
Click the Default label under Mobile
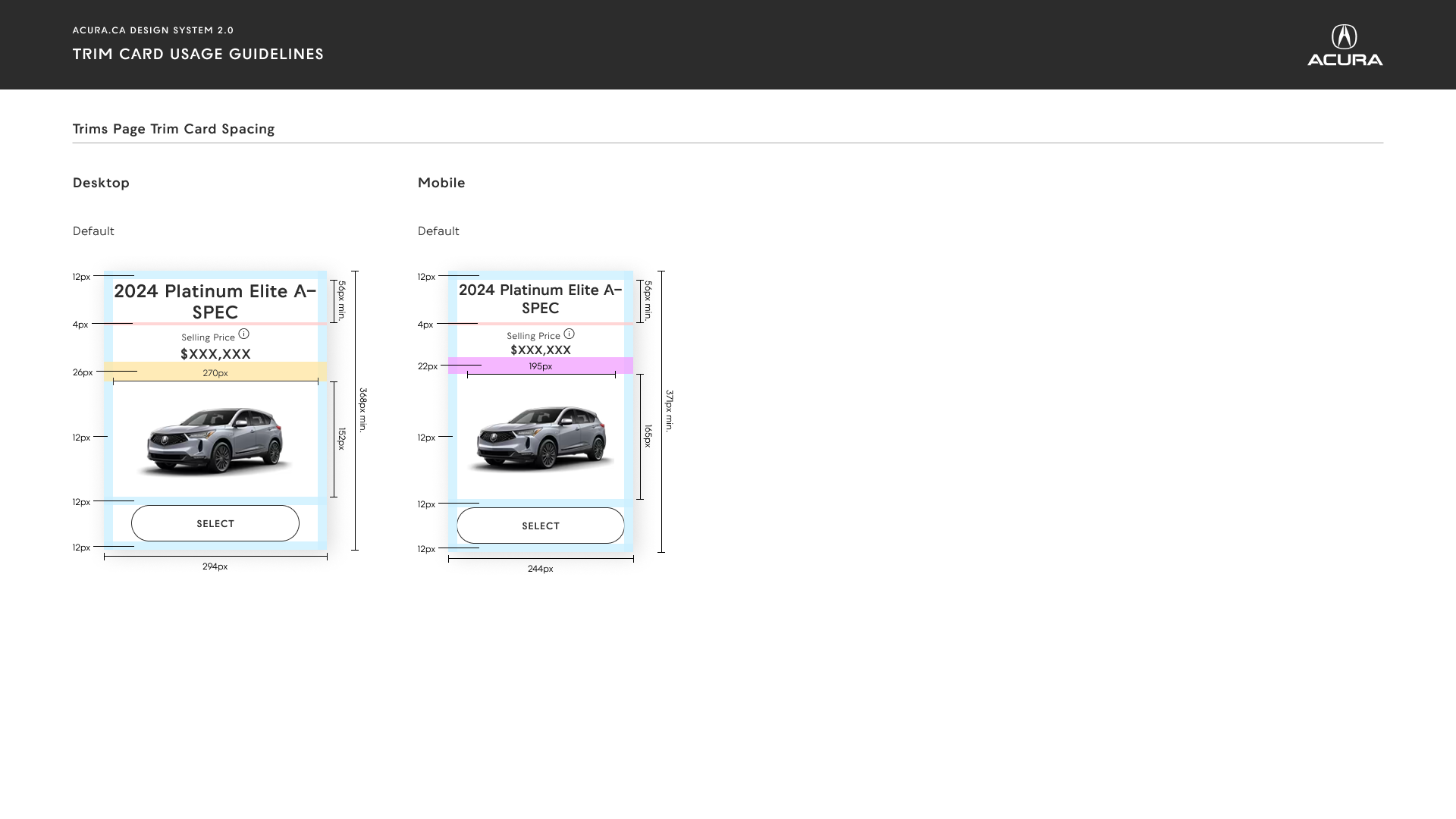pyautogui.click(x=438, y=231)
